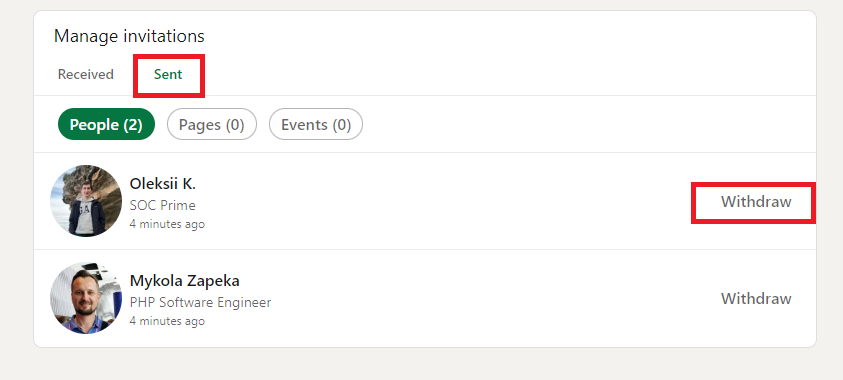Screen dimensions: 843x380
Task: Click the timestamp under PHP Software Engineer
Action: pos(167,321)
